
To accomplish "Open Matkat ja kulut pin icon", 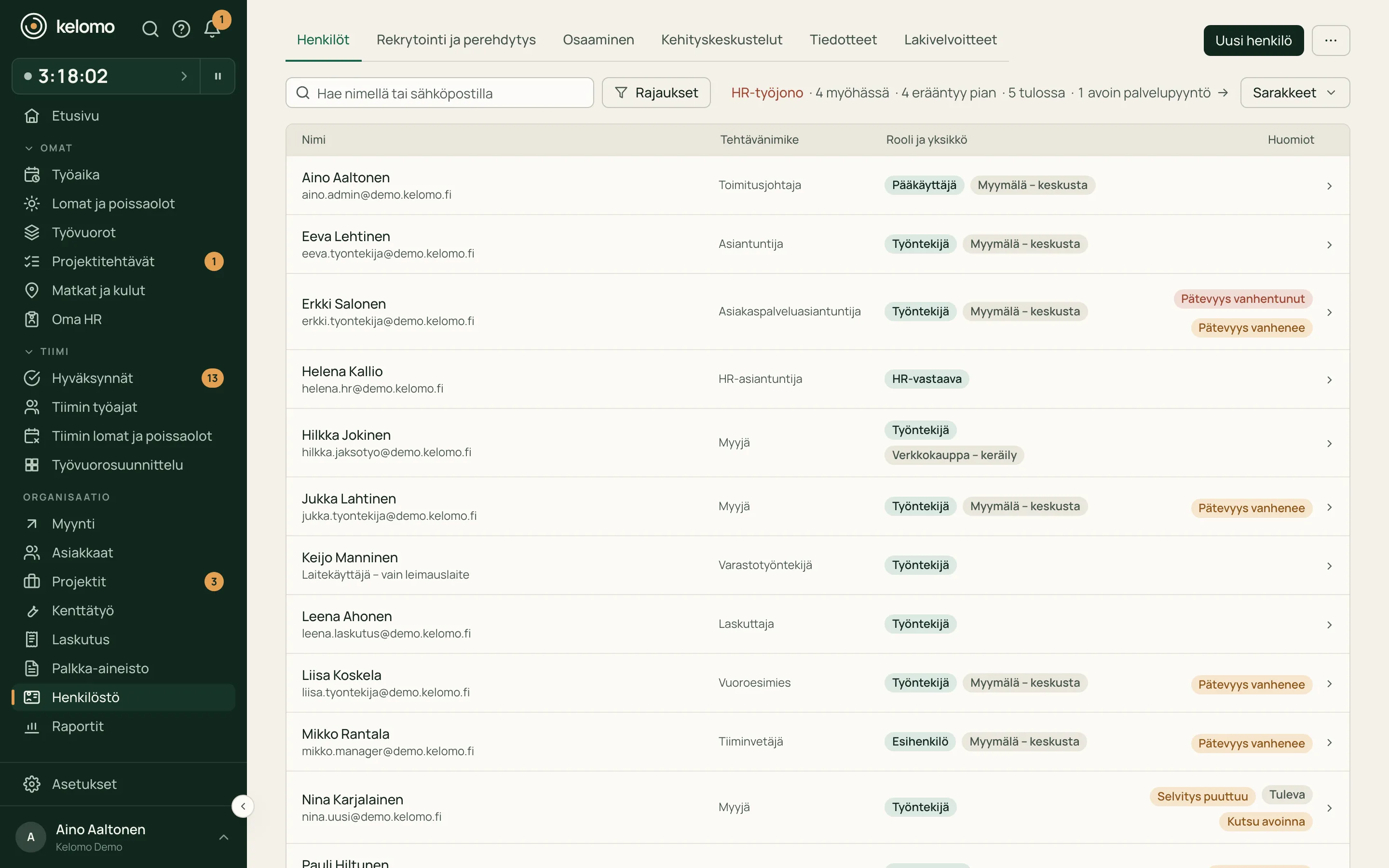I will [x=31, y=290].
